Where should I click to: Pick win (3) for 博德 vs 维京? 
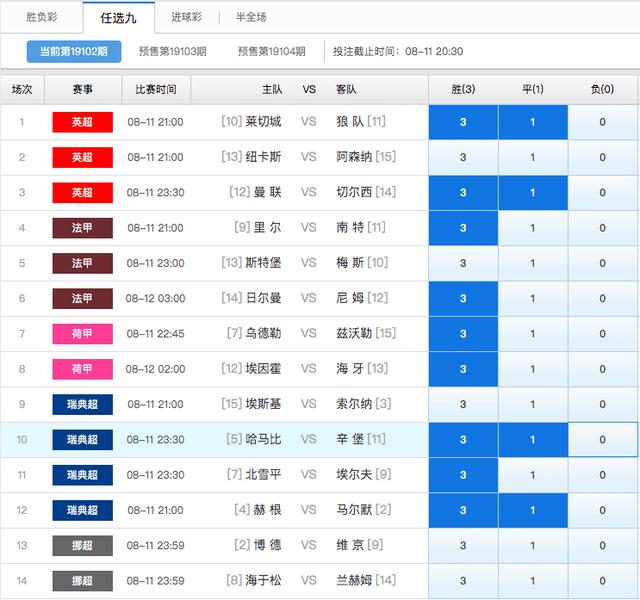pos(463,546)
